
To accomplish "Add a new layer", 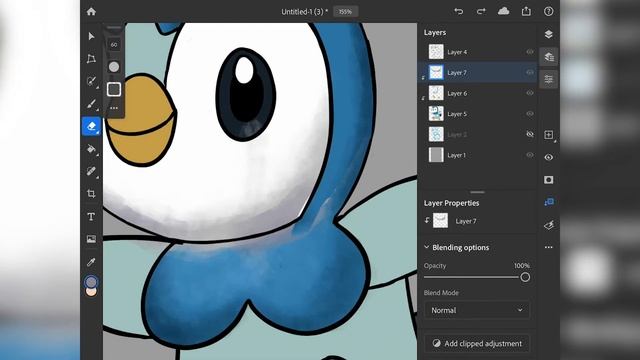I will pyautogui.click(x=549, y=135).
